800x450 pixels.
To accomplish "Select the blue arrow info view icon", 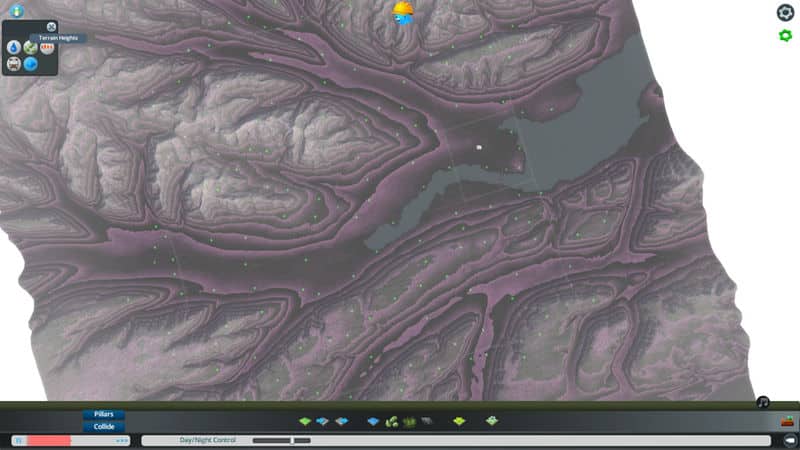I will (31, 64).
